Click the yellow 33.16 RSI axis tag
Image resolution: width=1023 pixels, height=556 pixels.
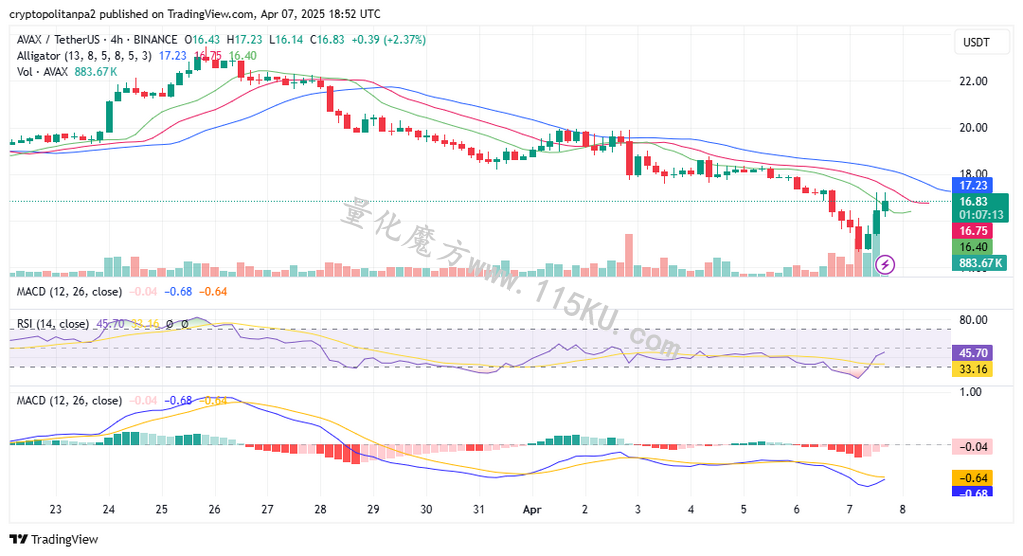pyautogui.click(x=973, y=369)
